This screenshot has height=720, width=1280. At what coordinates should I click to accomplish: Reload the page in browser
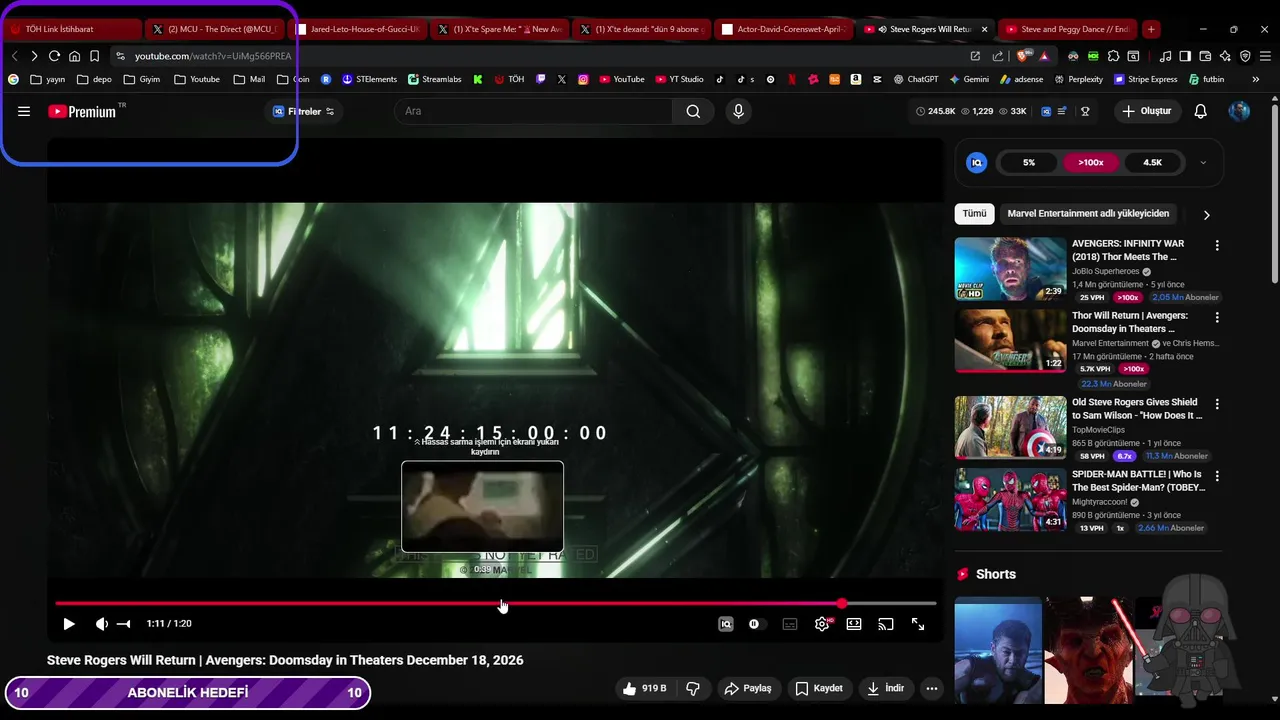point(54,56)
